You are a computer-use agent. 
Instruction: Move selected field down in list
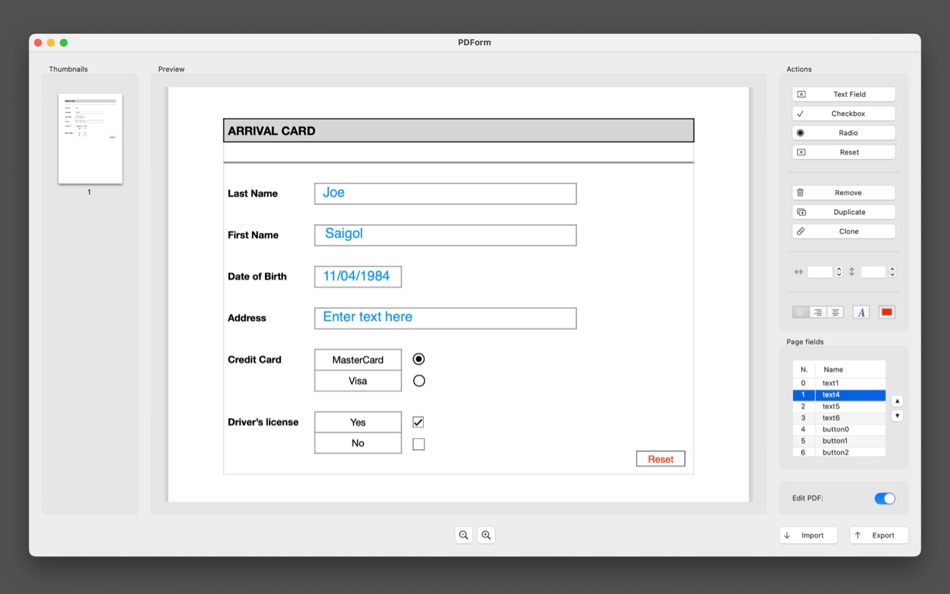pos(897,416)
